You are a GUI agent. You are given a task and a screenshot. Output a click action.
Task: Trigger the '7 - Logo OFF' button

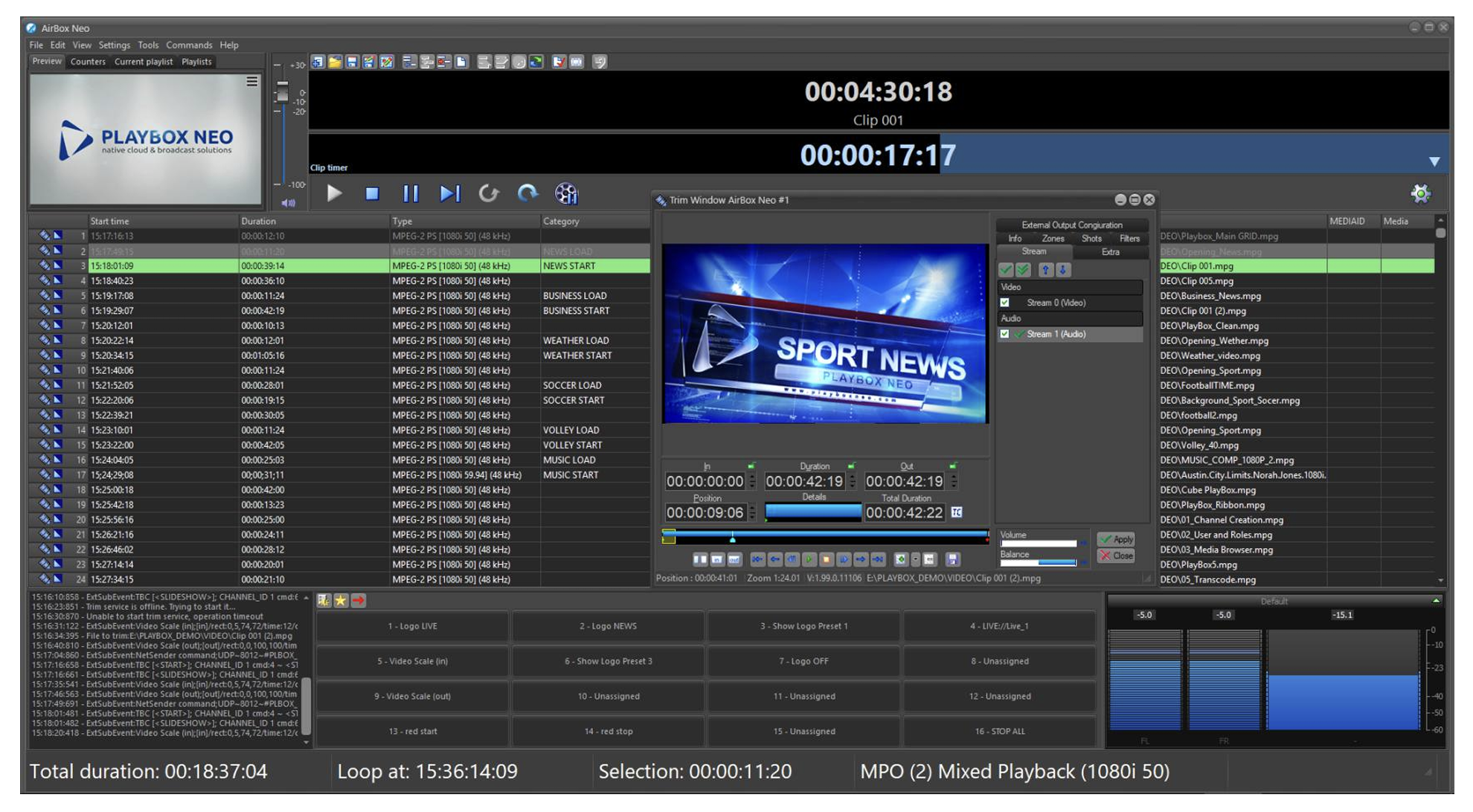803,661
